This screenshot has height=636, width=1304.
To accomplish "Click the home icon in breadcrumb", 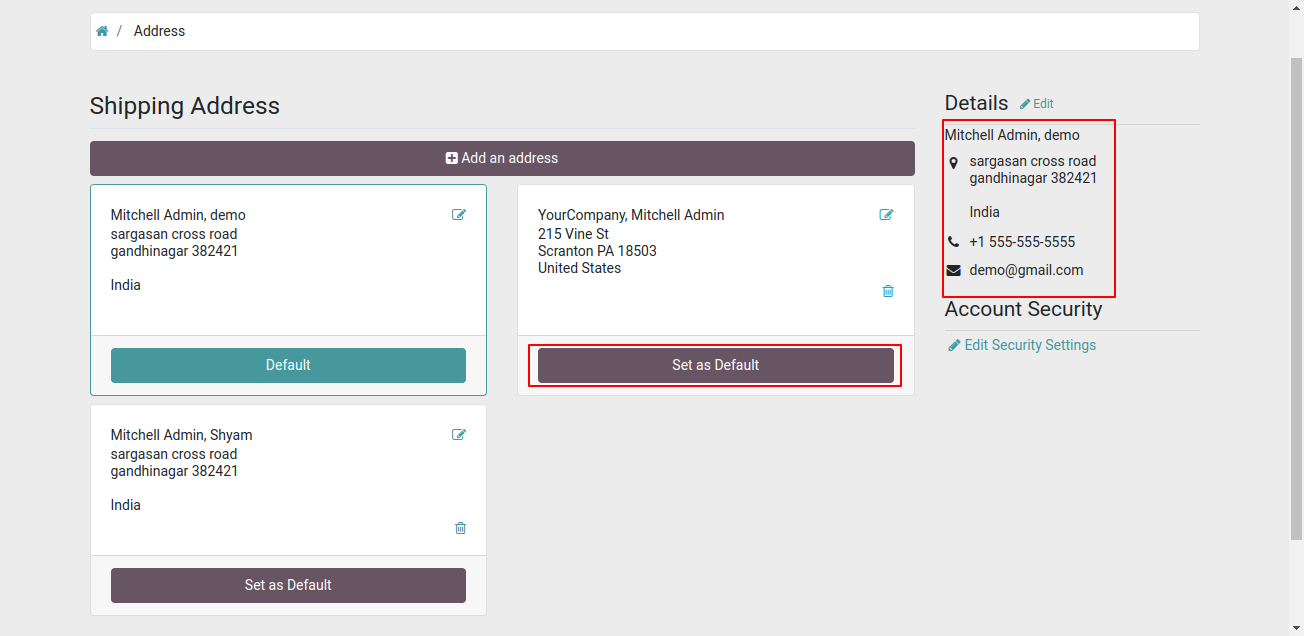I will [x=102, y=31].
